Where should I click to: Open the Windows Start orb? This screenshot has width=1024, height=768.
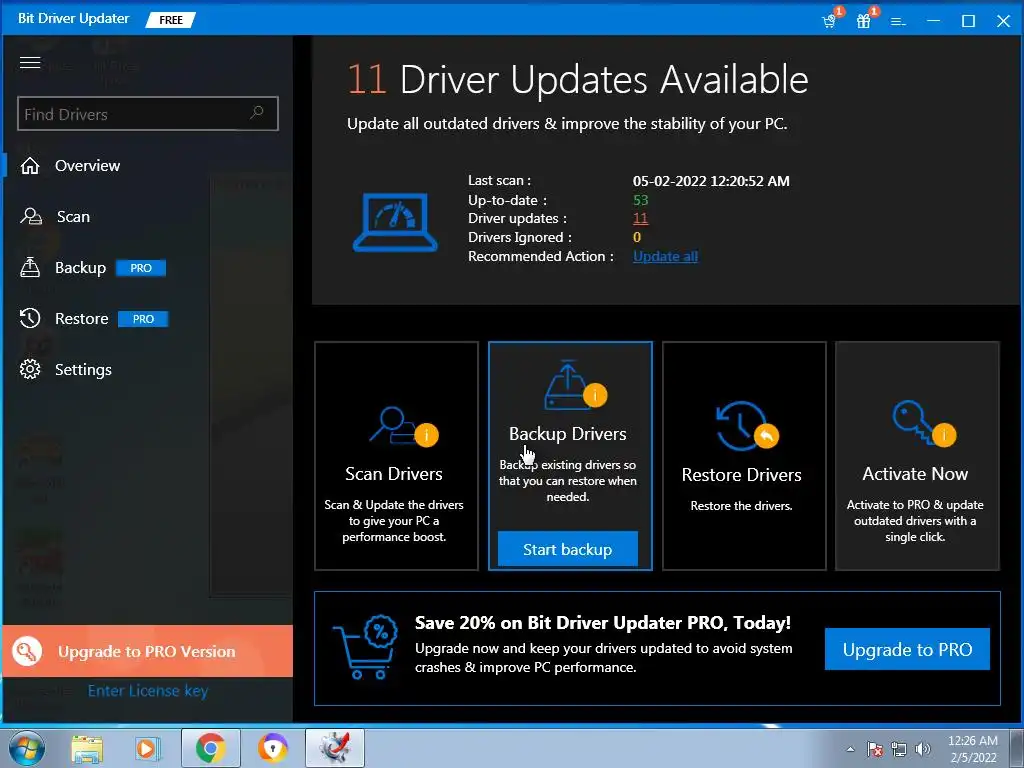click(27, 748)
